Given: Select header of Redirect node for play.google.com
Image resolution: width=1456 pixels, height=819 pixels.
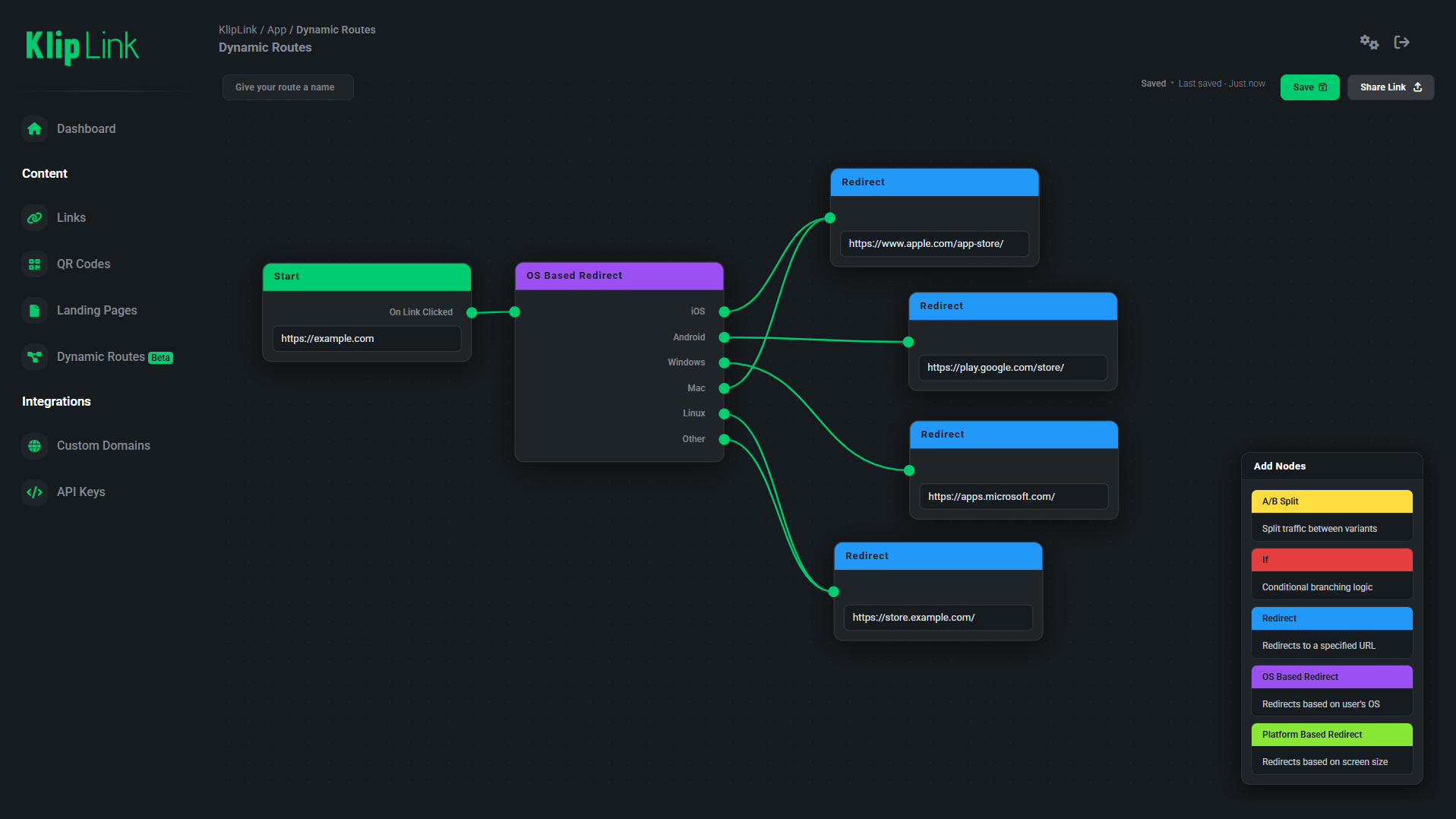Looking at the screenshot, I should [1012, 306].
